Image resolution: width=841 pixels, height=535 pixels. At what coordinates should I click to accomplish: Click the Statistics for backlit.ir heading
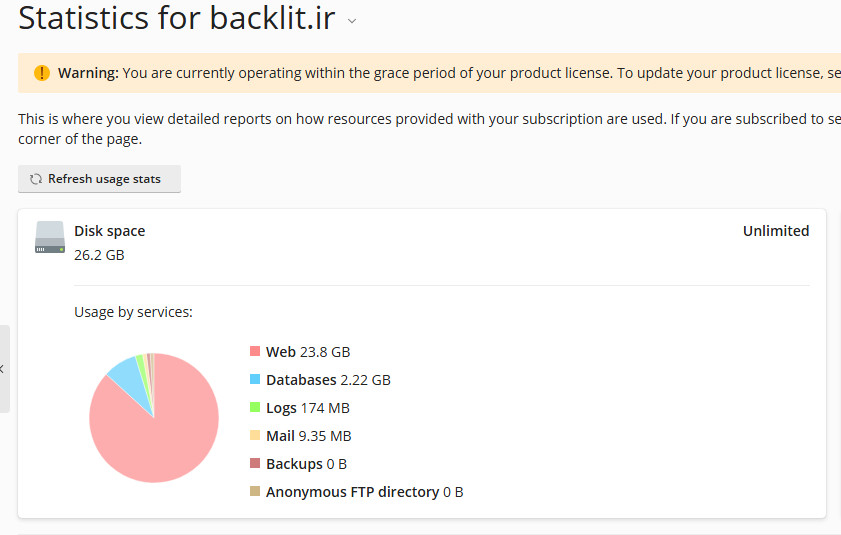tap(176, 19)
